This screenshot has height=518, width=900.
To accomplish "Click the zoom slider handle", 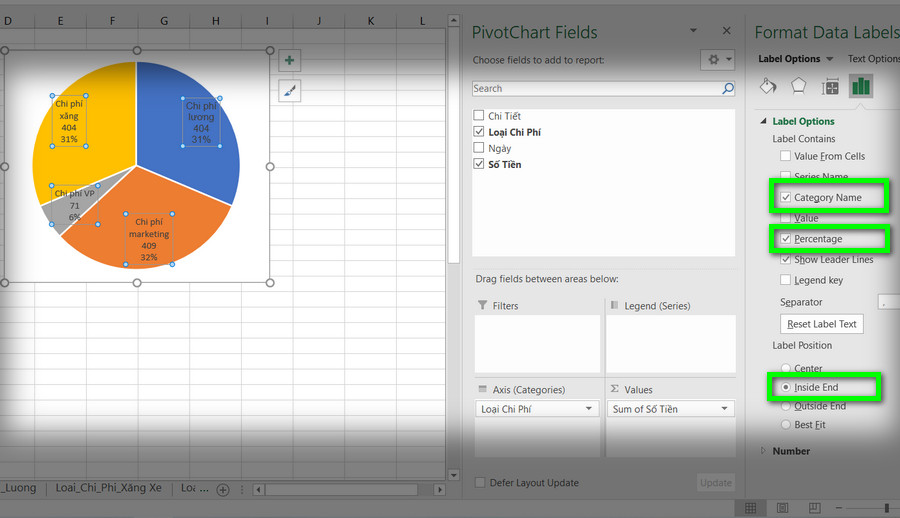I will (x=887, y=508).
